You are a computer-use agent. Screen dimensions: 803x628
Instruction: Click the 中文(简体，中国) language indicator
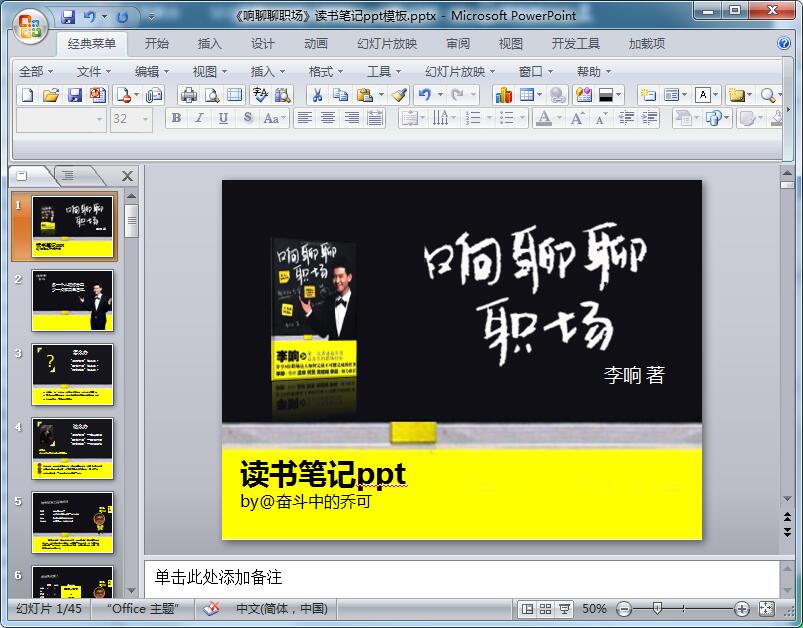coord(282,609)
